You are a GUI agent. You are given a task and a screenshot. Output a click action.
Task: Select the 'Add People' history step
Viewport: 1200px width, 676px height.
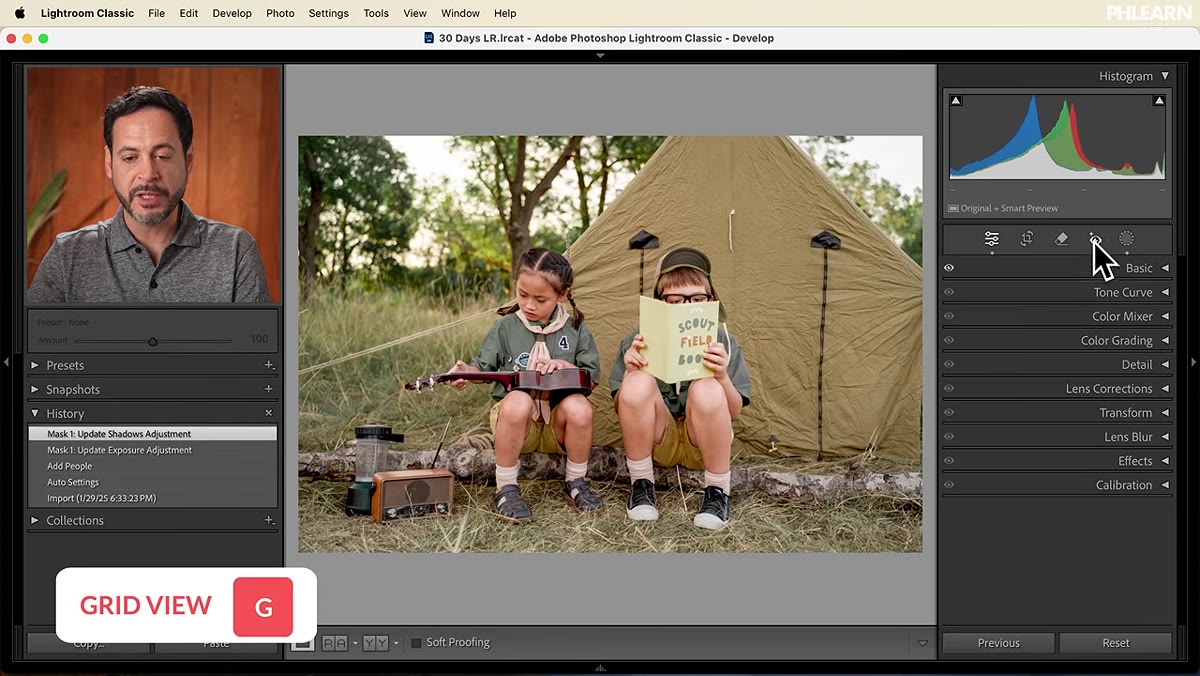point(152,466)
